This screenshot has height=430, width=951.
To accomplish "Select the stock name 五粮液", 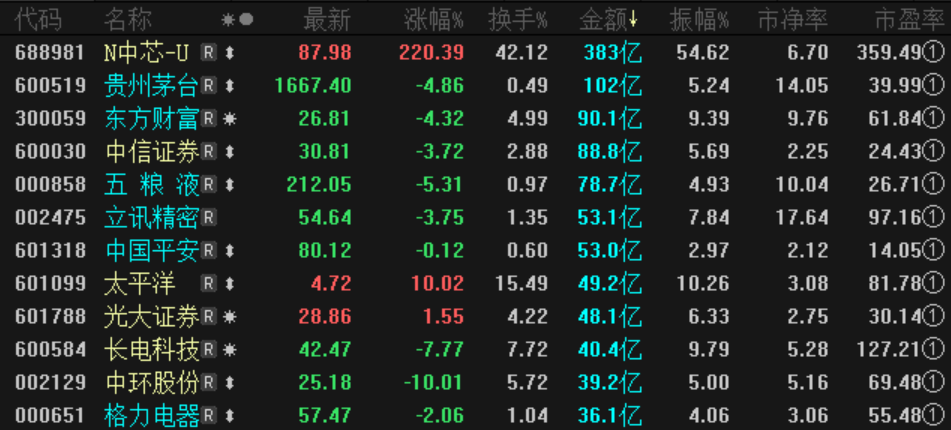I will click(152, 184).
